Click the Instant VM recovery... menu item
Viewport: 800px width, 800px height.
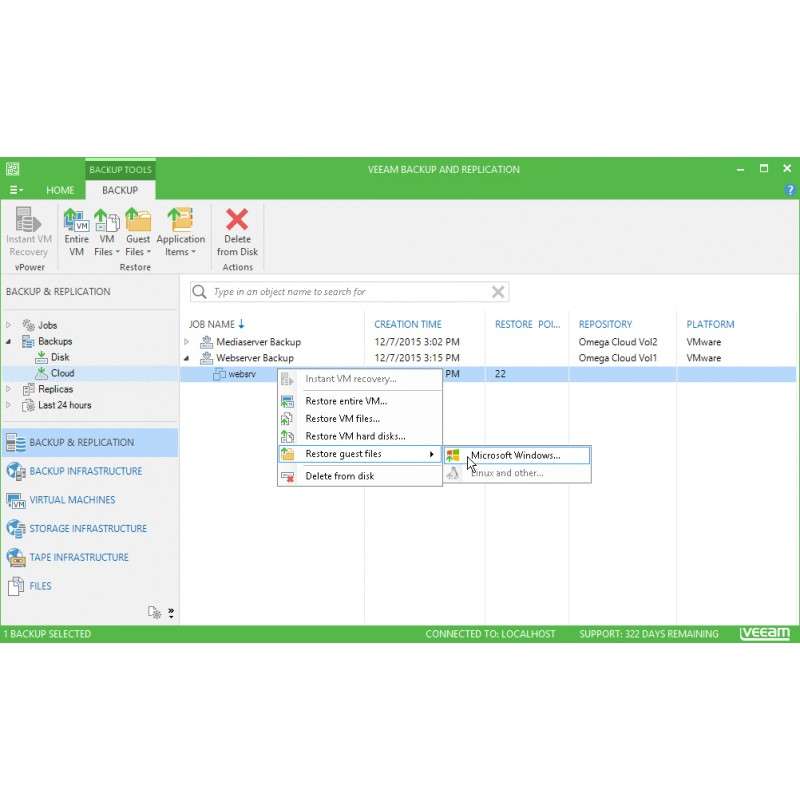tap(360, 379)
